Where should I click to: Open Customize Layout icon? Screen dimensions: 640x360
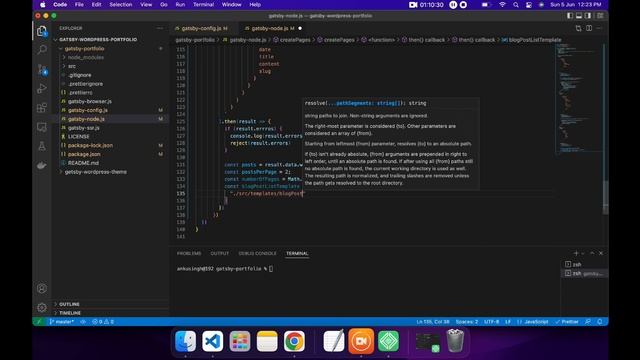pos(600,16)
